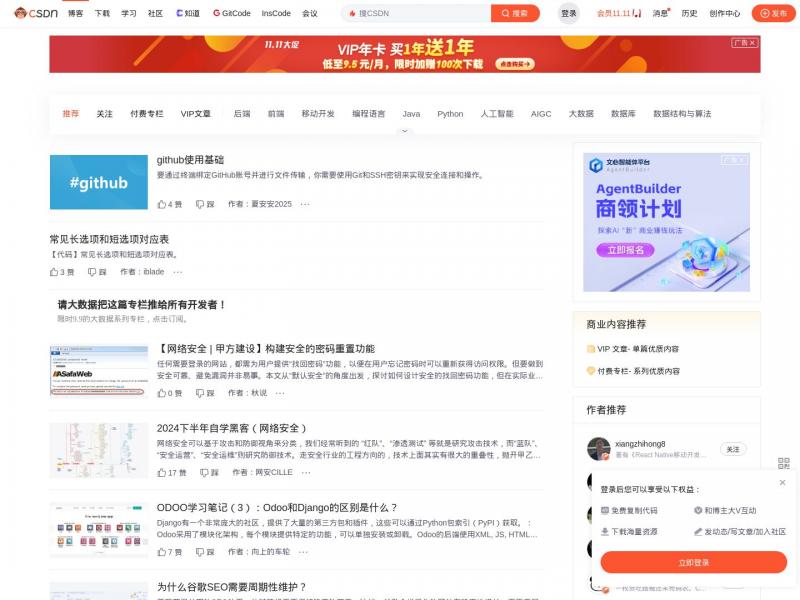Like the 密码重置功能 article
Viewport: 800px width, 600px height.
(x=170, y=393)
